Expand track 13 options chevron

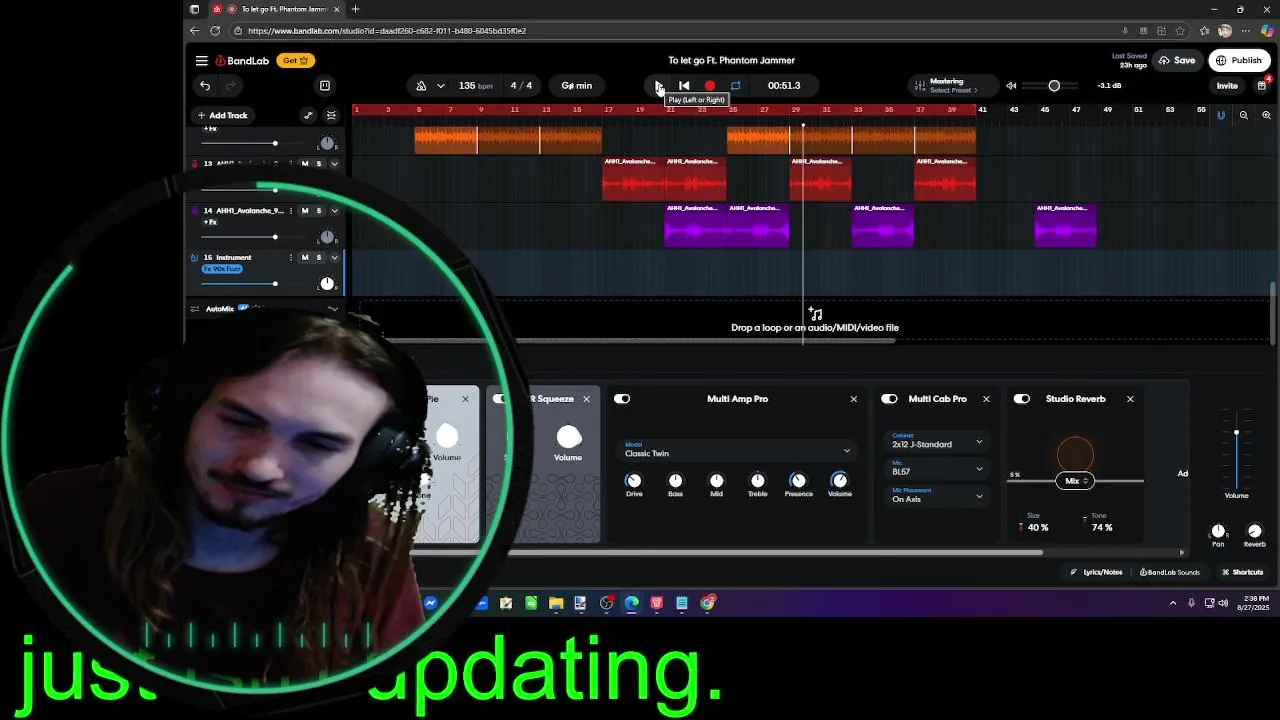tap(334, 164)
